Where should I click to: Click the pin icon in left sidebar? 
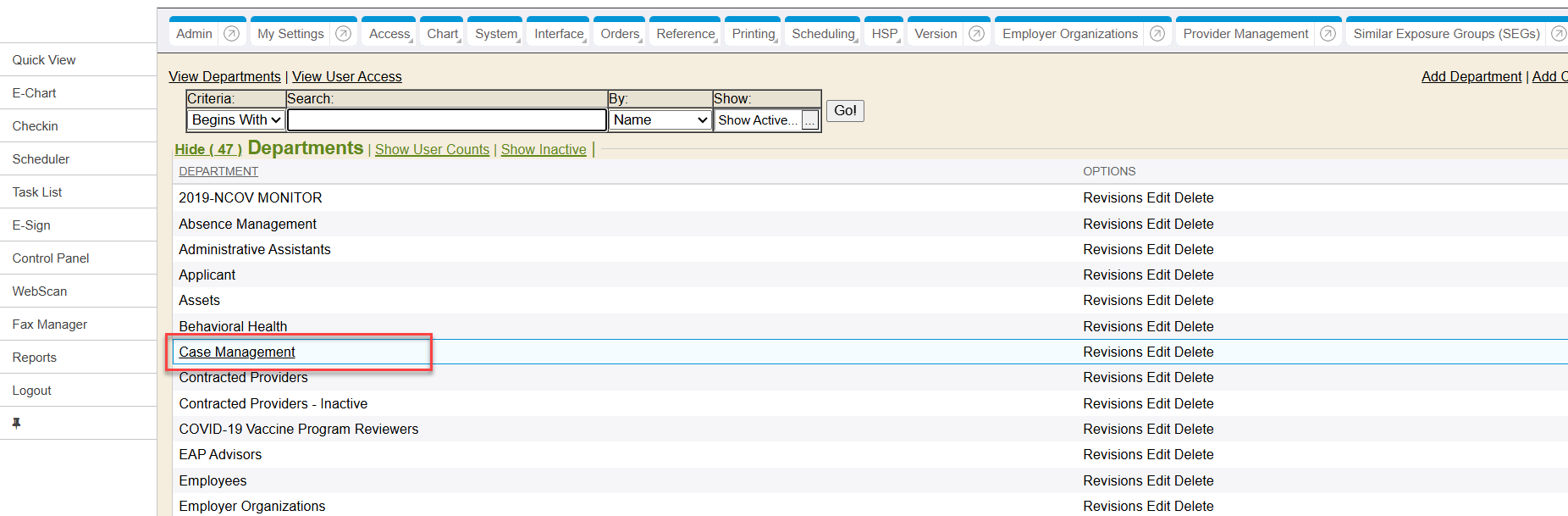coord(16,423)
